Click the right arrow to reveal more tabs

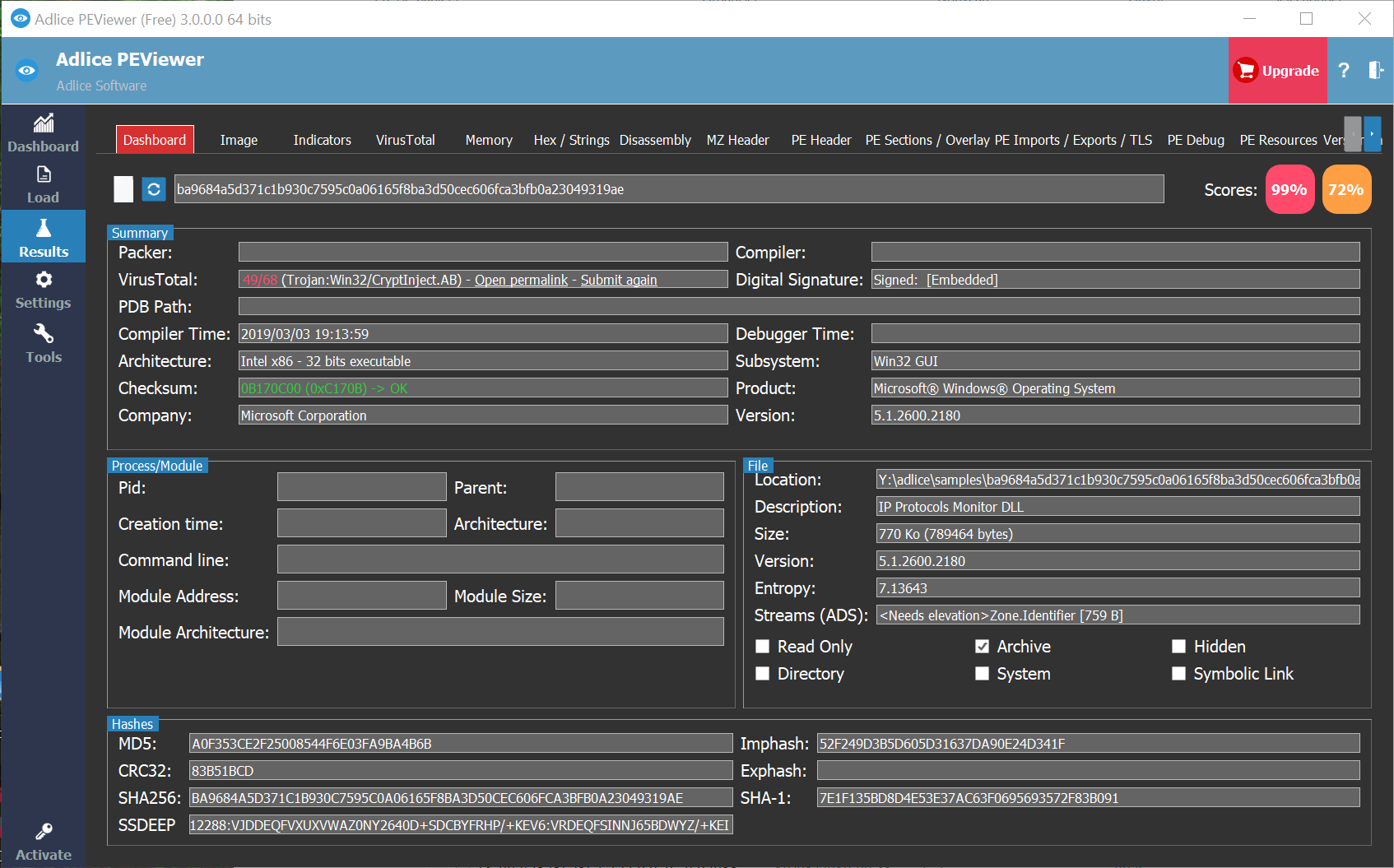pos(1373,134)
